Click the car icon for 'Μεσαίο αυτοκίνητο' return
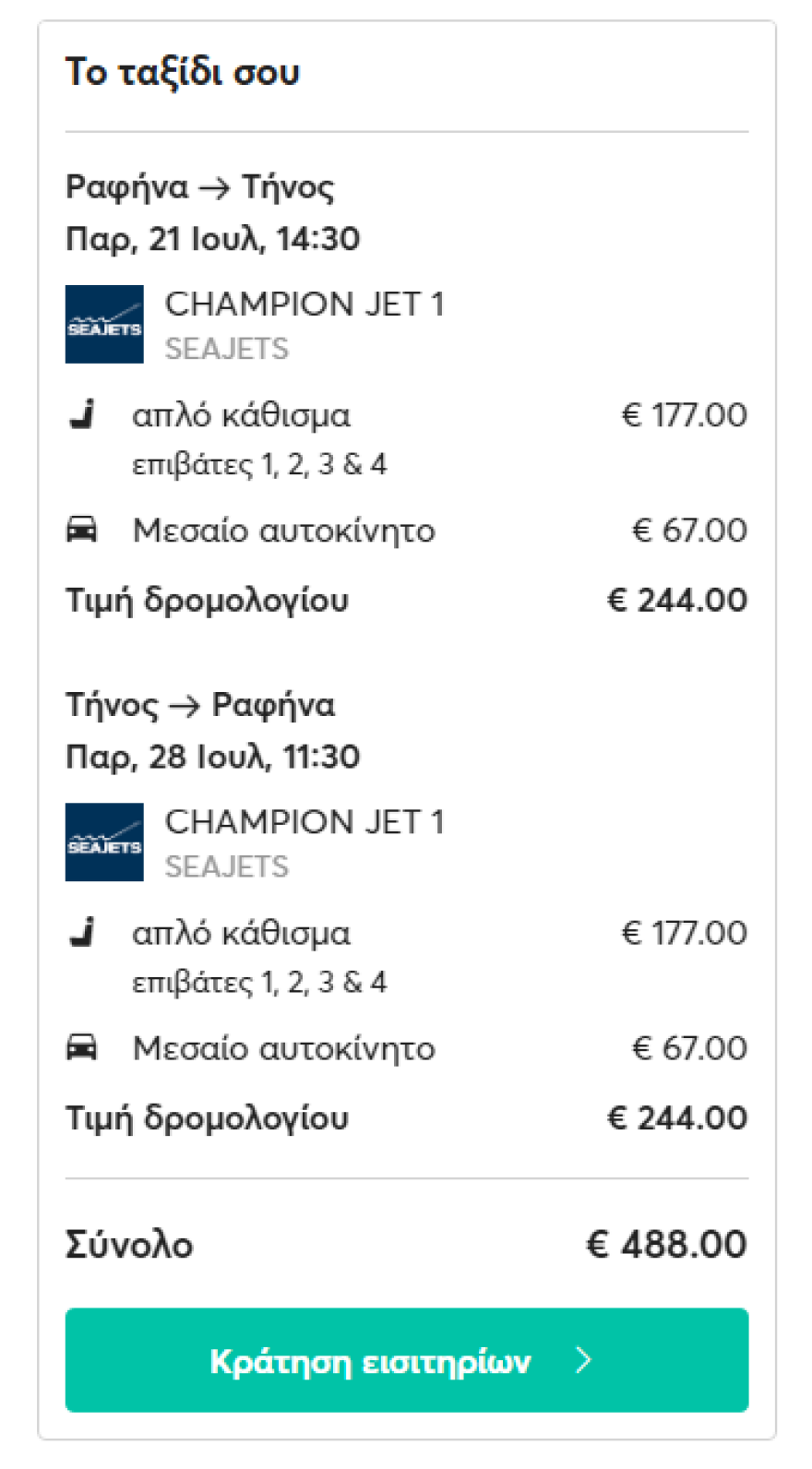The height and width of the screenshot is (1469, 812). pyautogui.click(x=83, y=1047)
